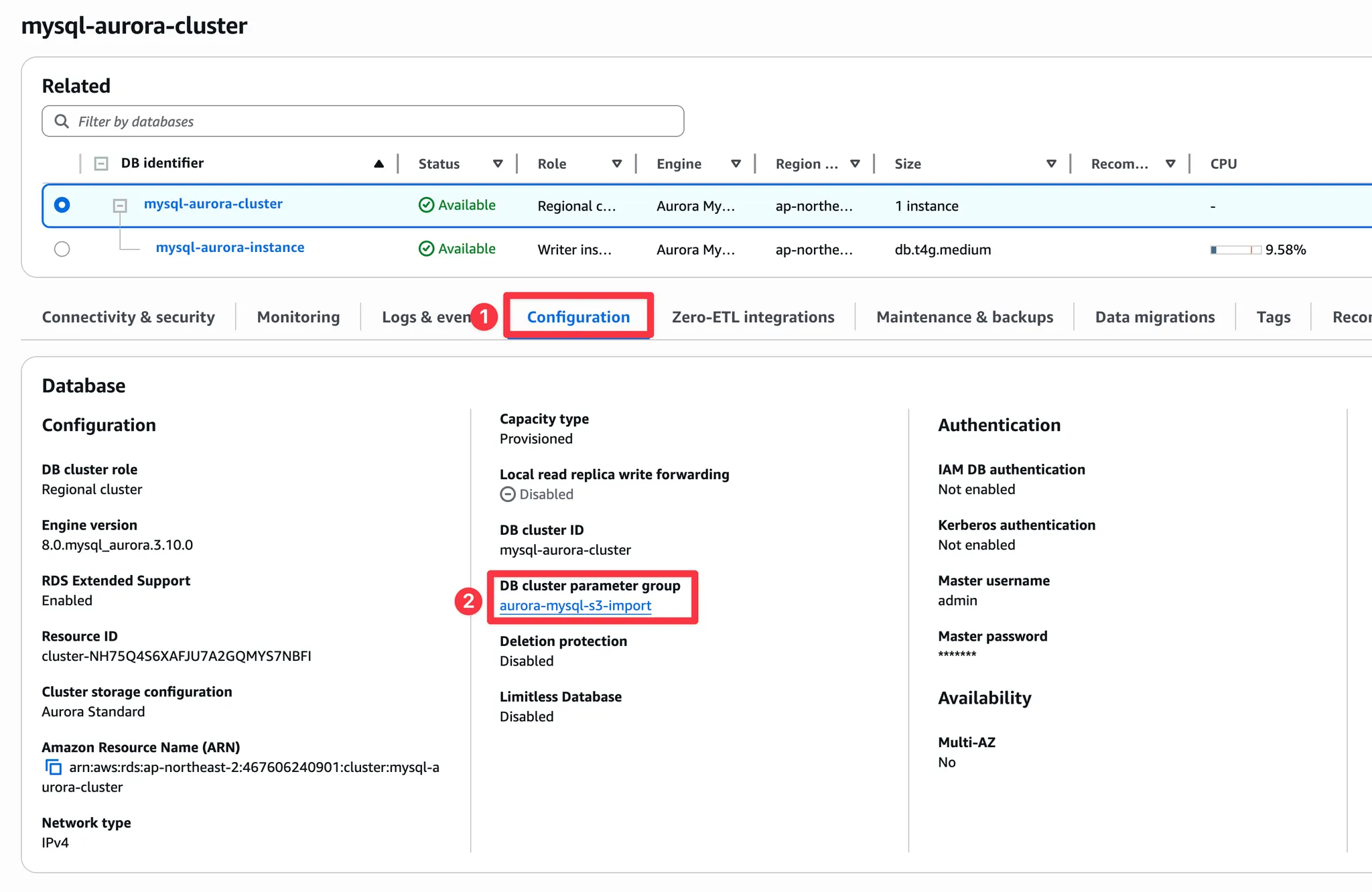
Task: Open the mysql-aurora-instance link
Action: click(x=230, y=247)
